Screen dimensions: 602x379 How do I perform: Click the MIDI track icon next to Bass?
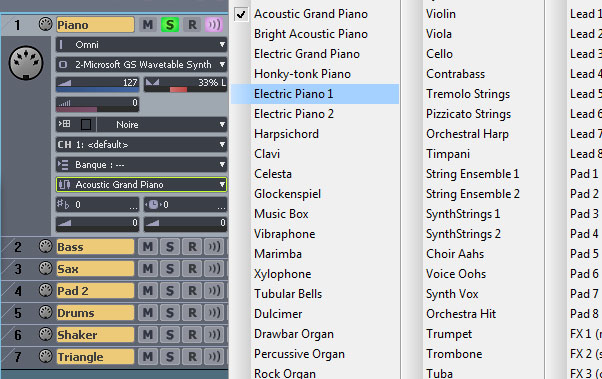[46, 246]
